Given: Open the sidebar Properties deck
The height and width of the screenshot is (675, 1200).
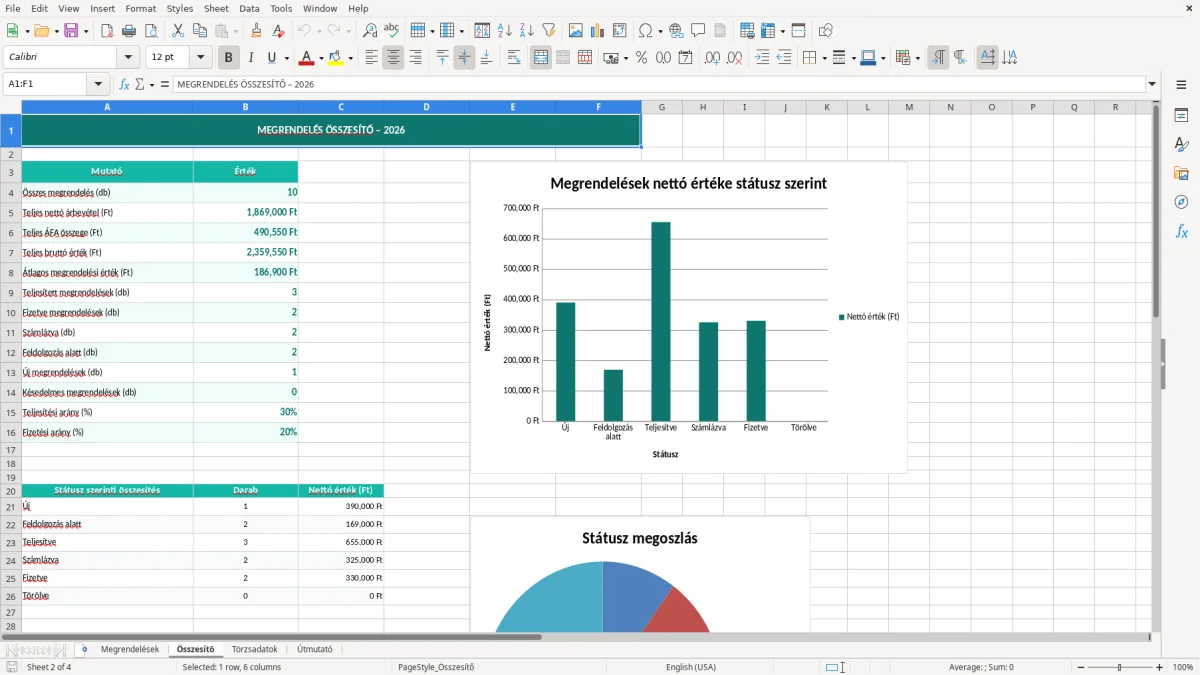Looking at the screenshot, I should [1181, 116].
